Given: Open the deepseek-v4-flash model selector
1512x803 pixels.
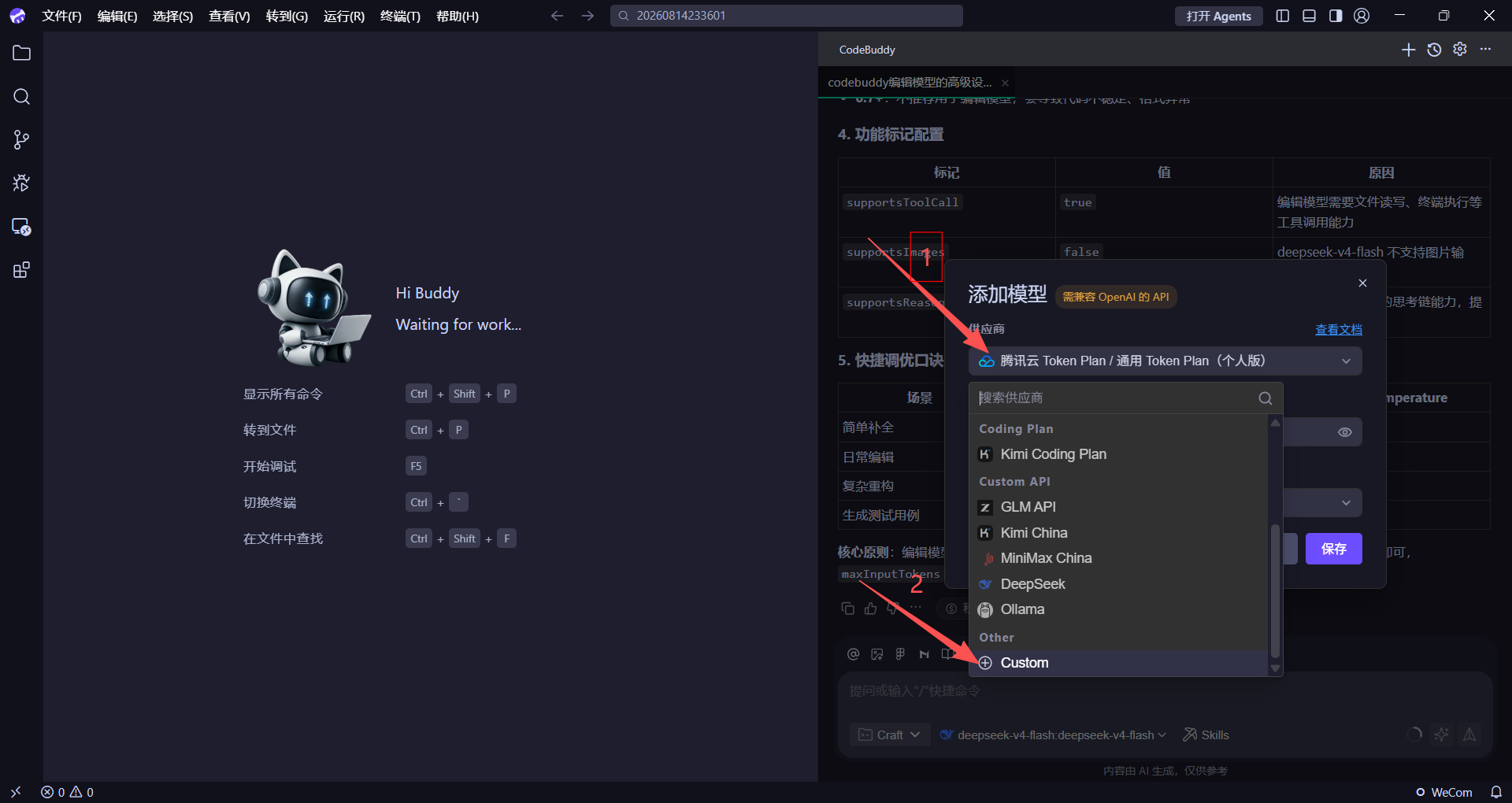Looking at the screenshot, I should 1054,735.
